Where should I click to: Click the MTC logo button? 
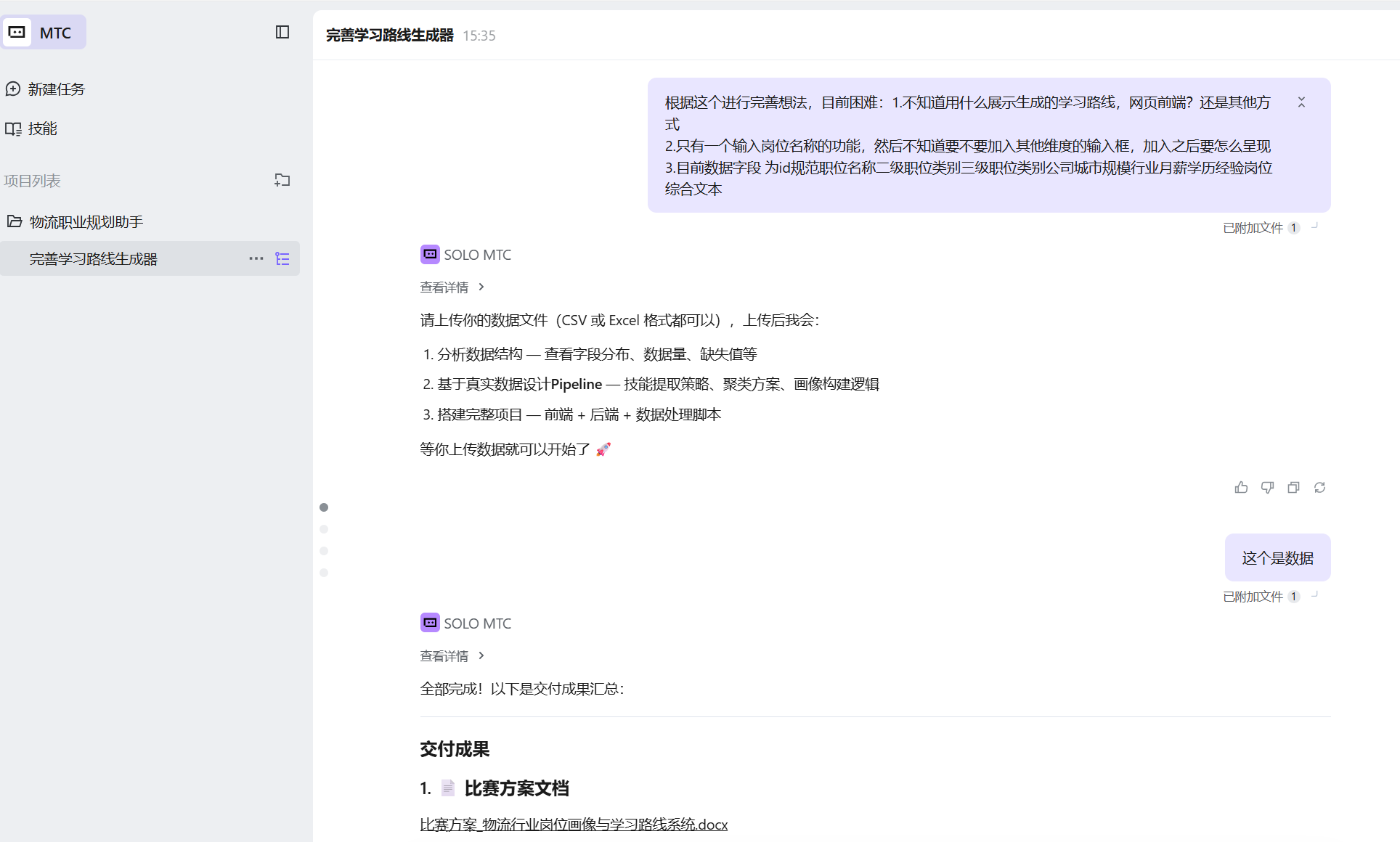point(44,33)
